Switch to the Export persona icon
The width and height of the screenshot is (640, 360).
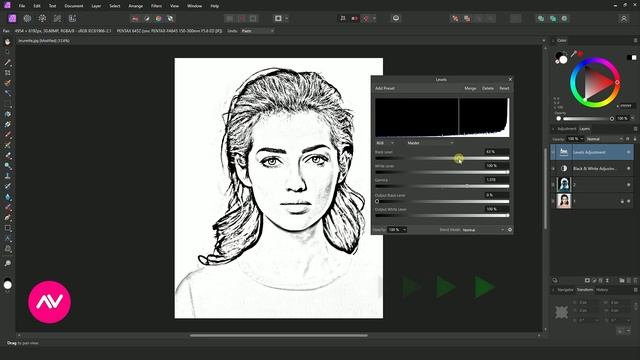72,18
